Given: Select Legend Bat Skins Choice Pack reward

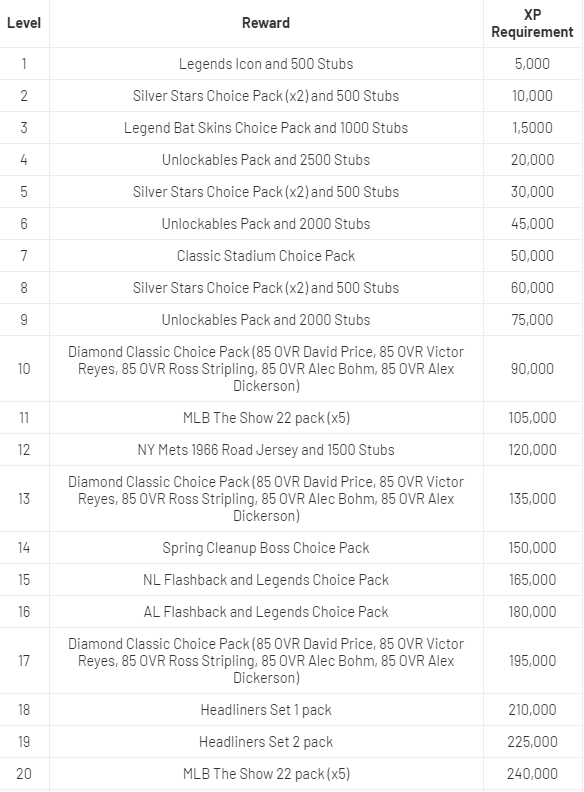Looking at the screenshot, I should click(x=266, y=127).
